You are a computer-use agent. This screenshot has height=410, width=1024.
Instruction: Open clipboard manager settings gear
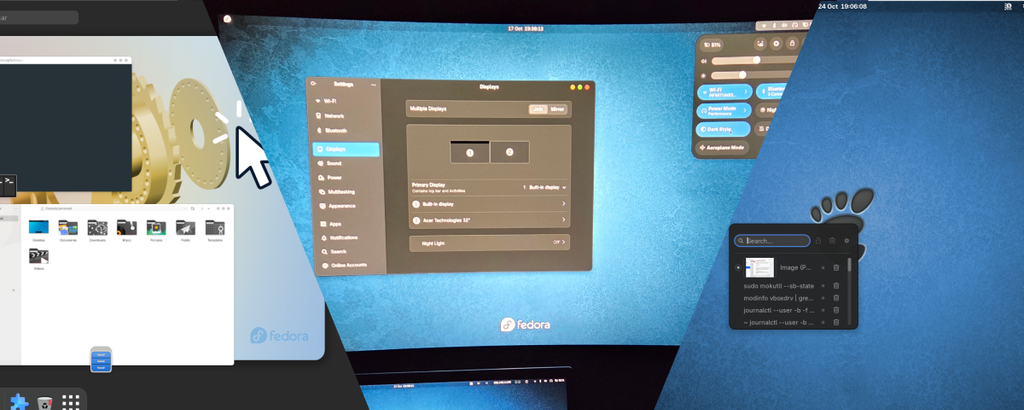pos(846,241)
